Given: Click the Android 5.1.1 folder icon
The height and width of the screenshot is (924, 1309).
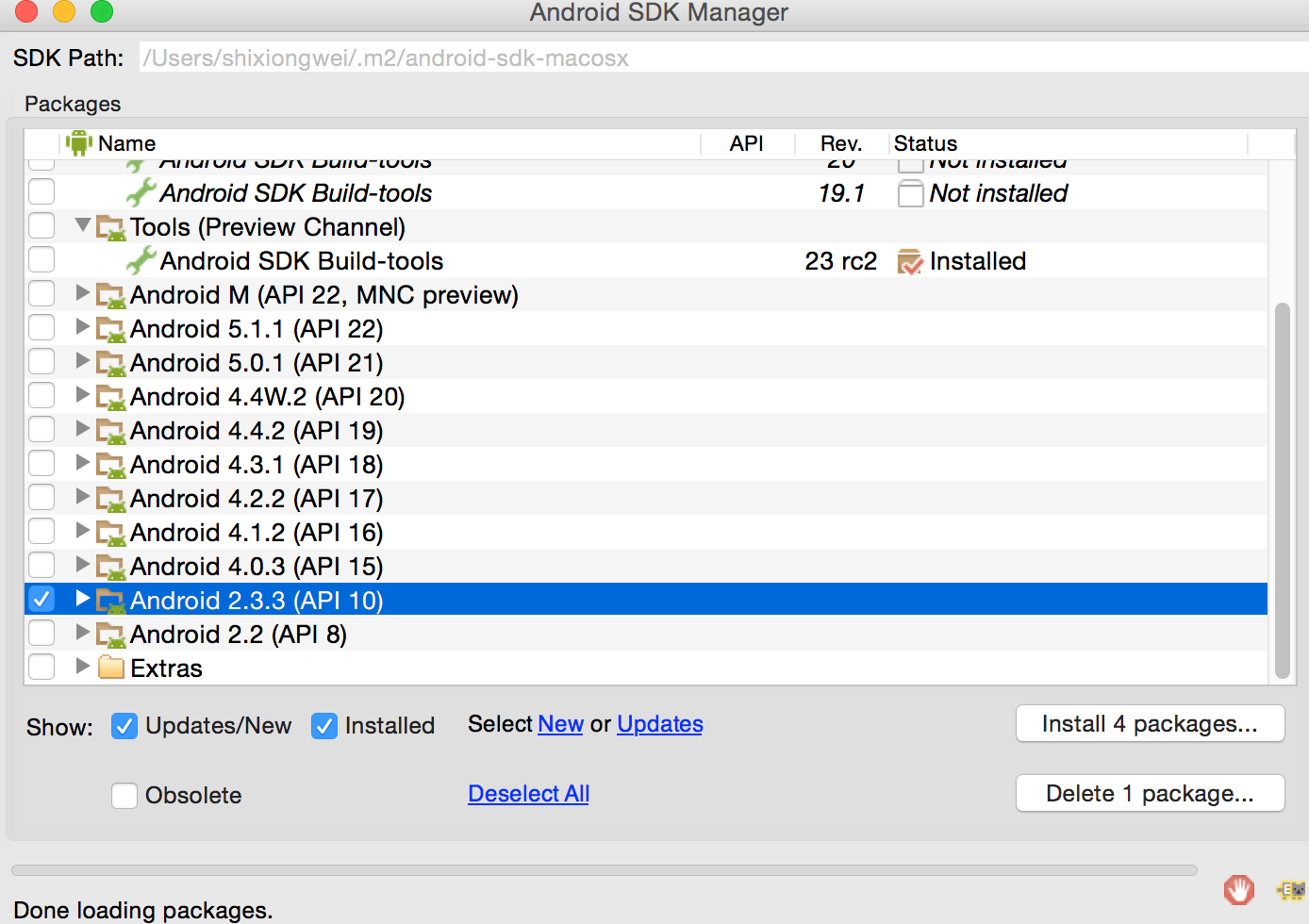Looking at the screenshot, I should (111, 329).
